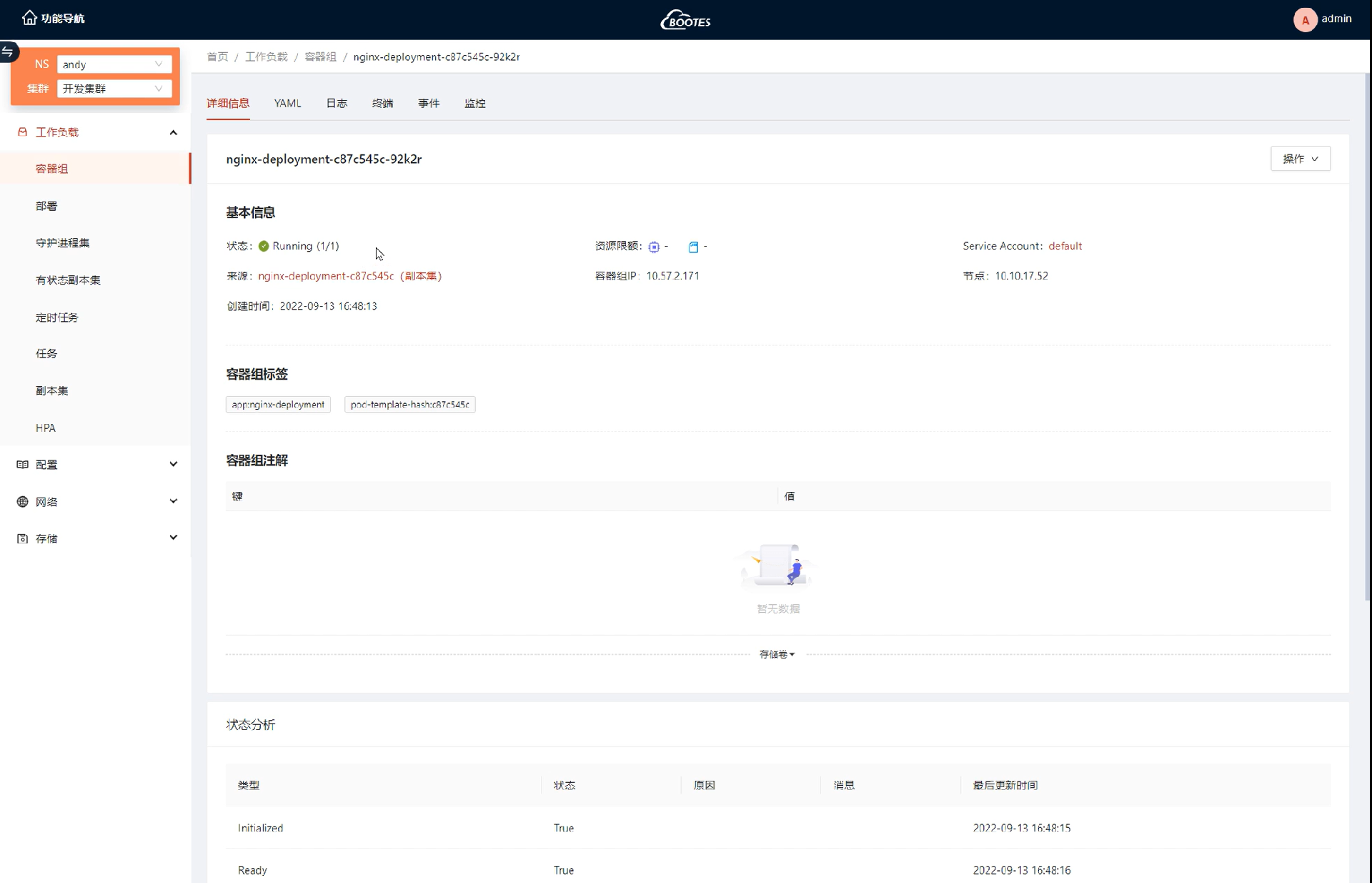Open the 操作 actions dropdown
Viewport: 1372px width, 883px height.
pos(1300,159)
